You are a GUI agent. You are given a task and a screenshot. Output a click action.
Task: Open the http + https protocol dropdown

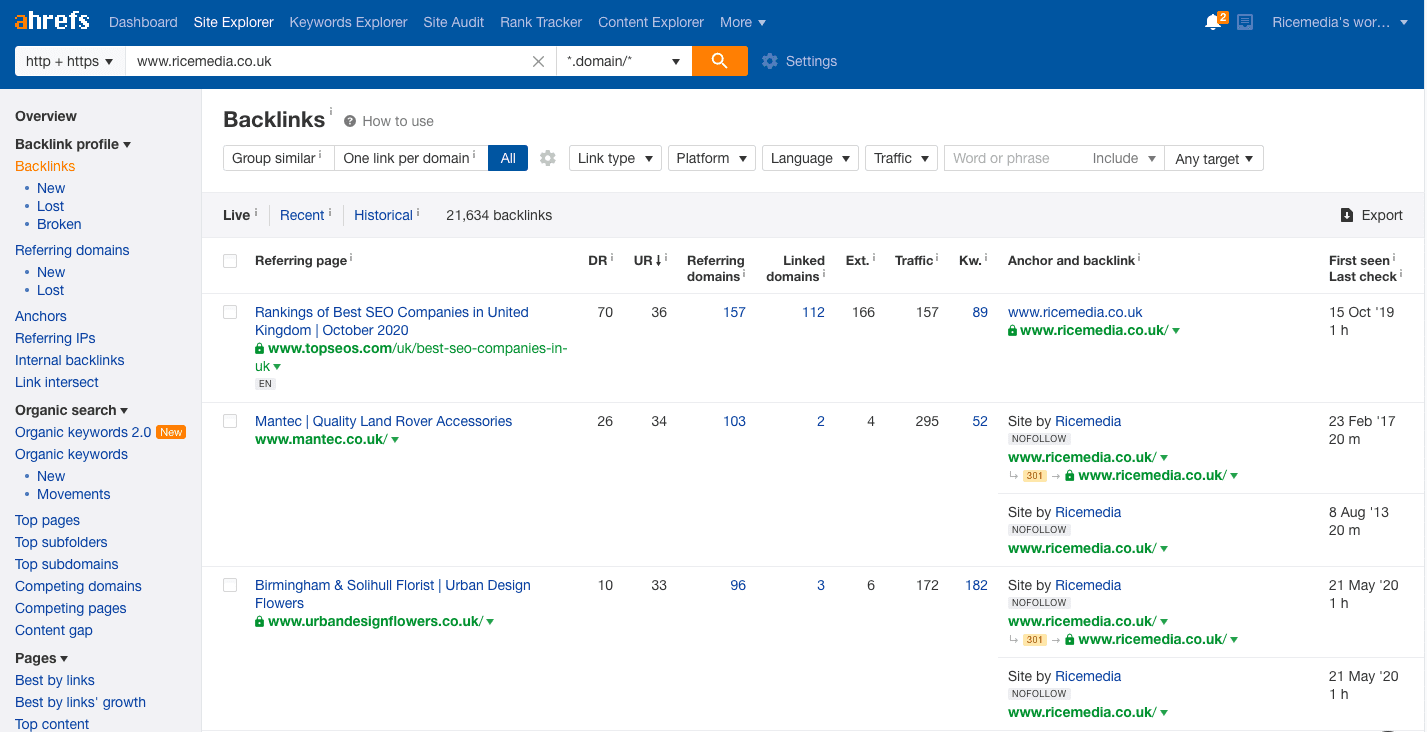pos(70,61)
